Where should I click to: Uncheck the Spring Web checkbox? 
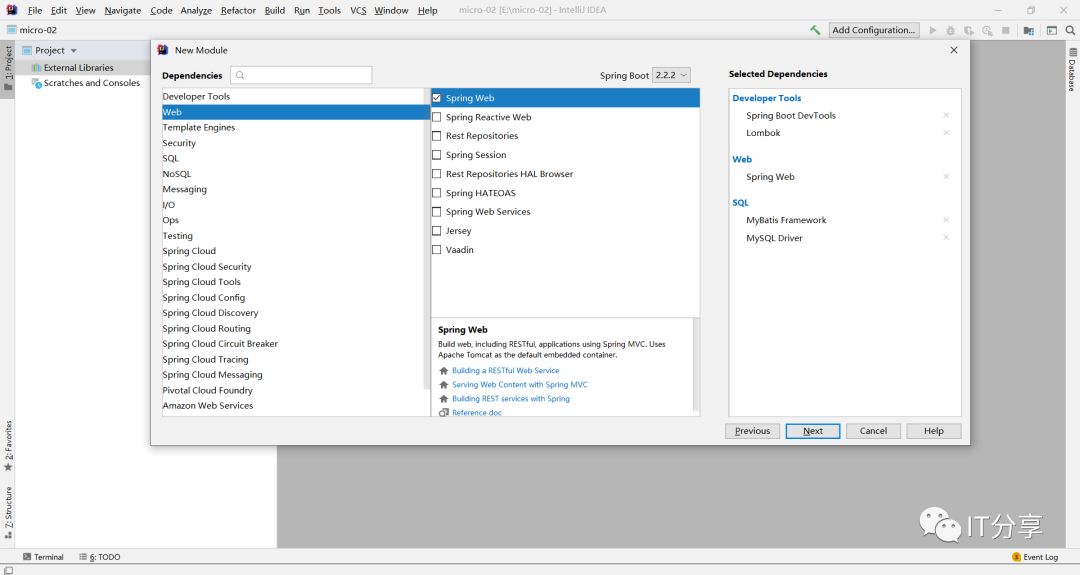437,98
